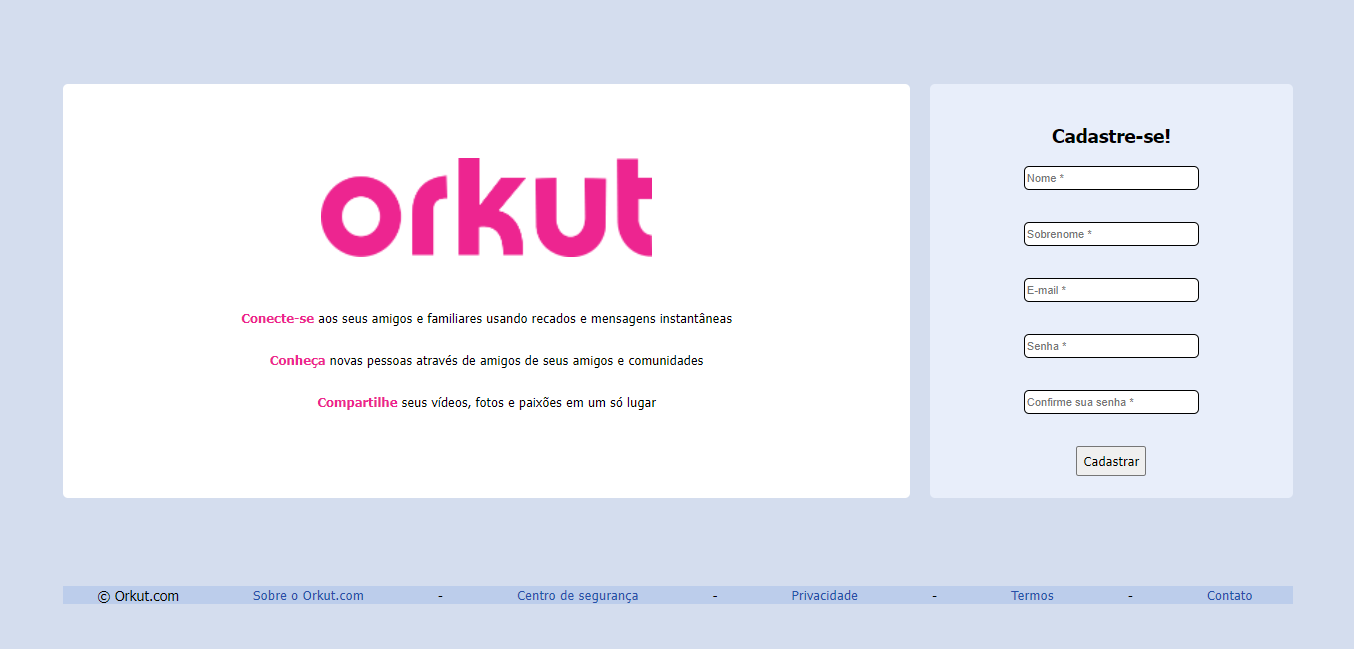Click the "© Orkut.com" footer text

click(138, 595)
